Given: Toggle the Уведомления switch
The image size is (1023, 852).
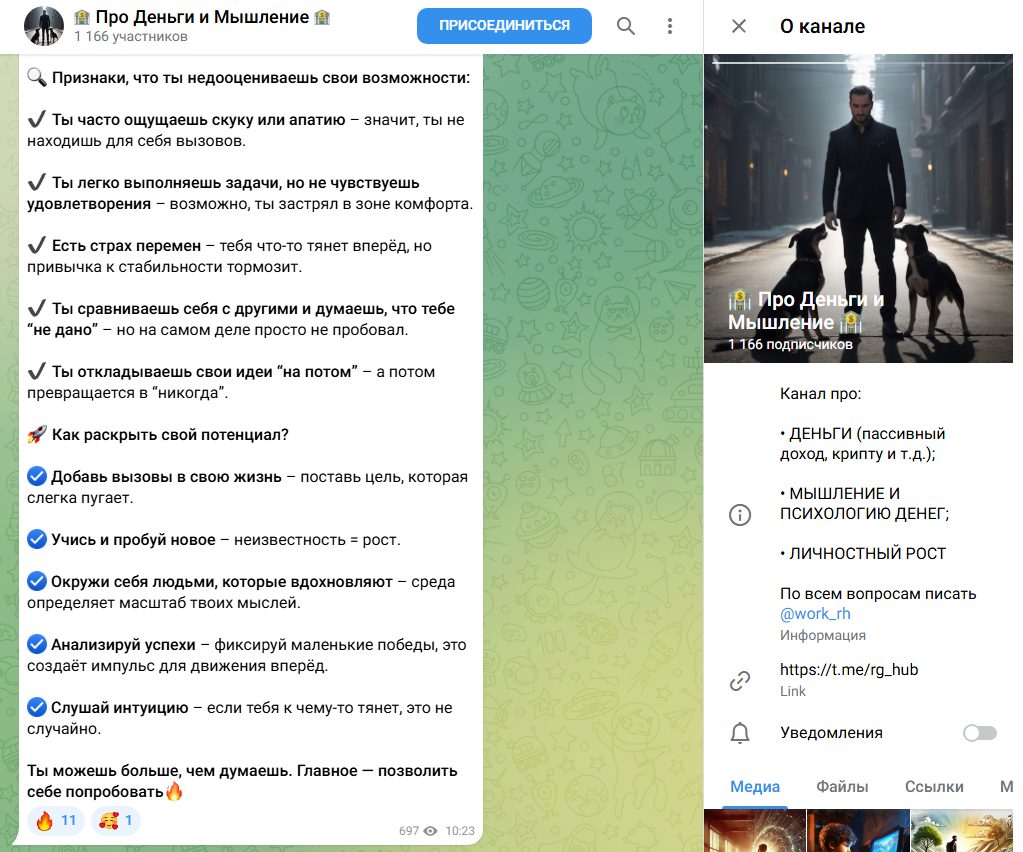Looking at the screenshot, I should tap(980, 733).
